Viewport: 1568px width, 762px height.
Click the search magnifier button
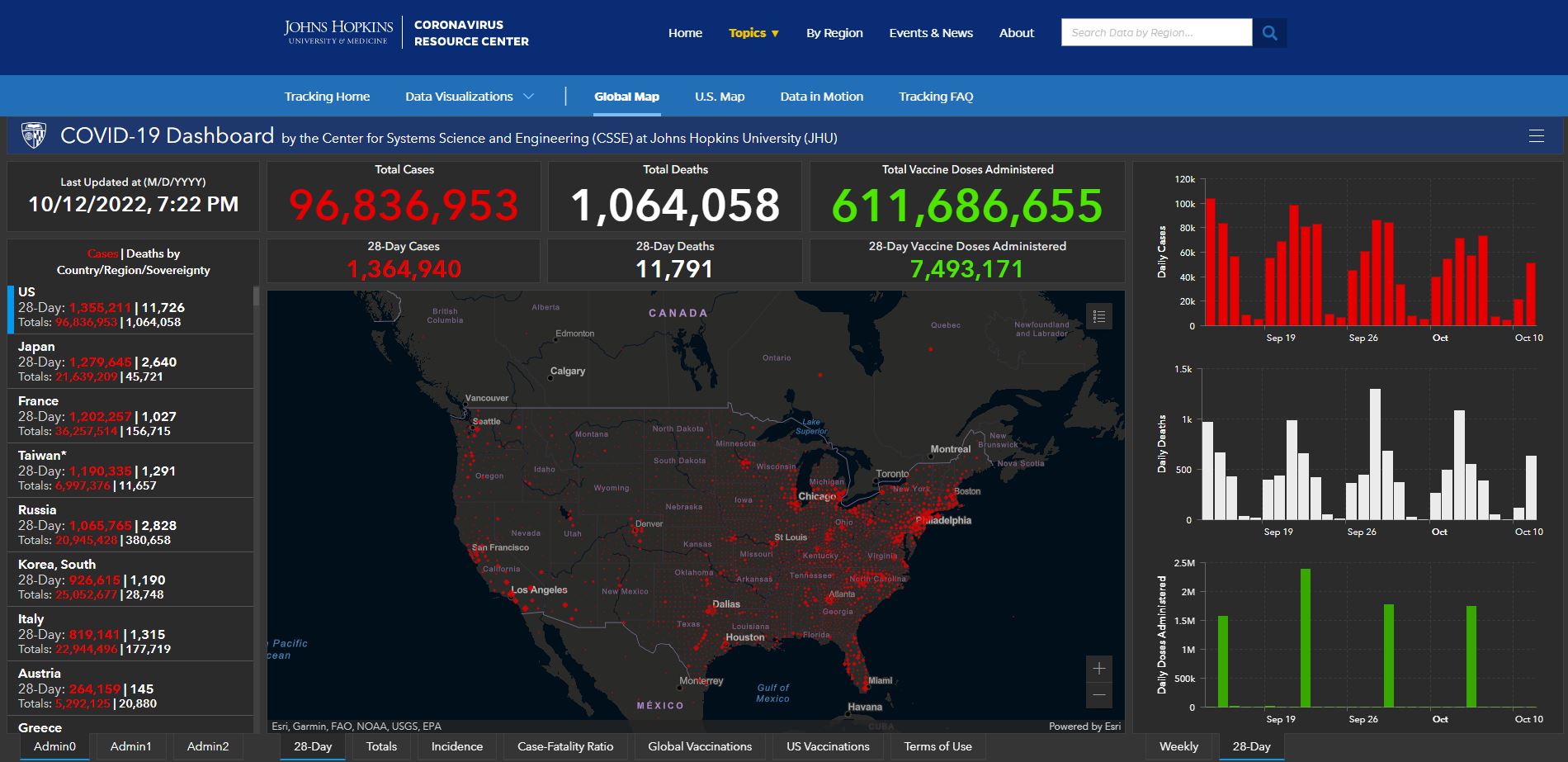pos(1269,33)
